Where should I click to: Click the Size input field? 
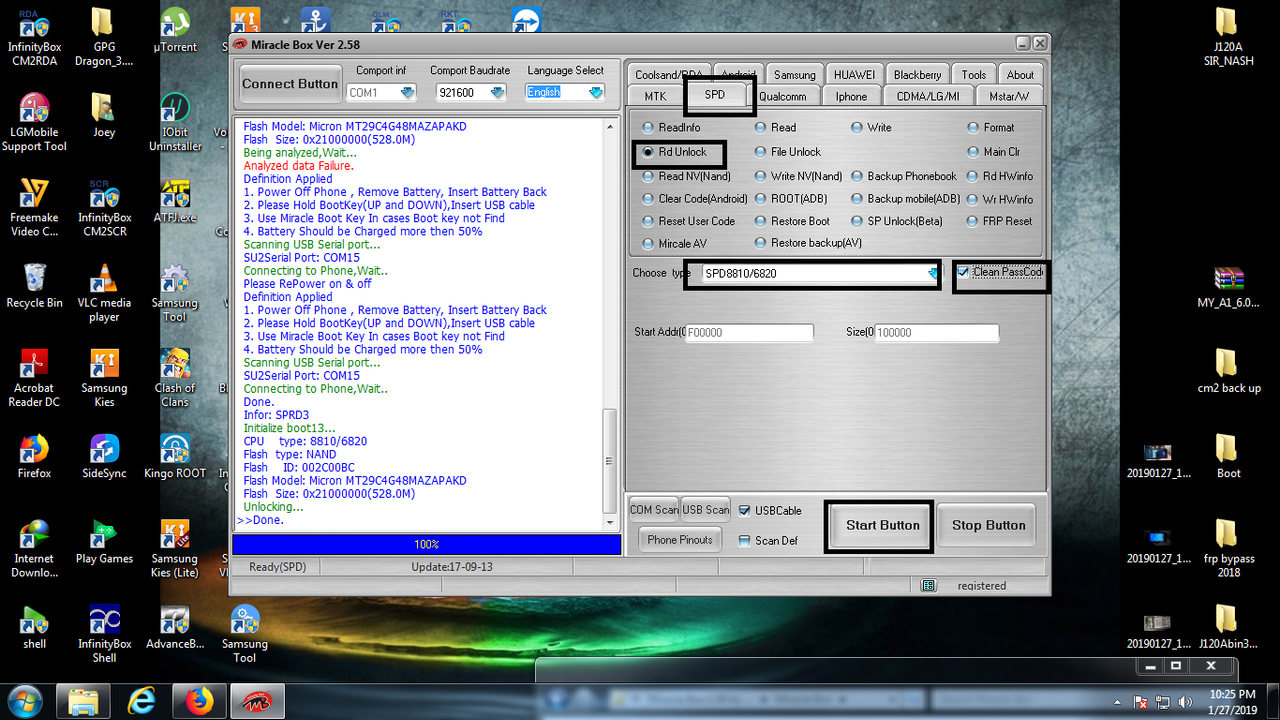coord(937,332)
